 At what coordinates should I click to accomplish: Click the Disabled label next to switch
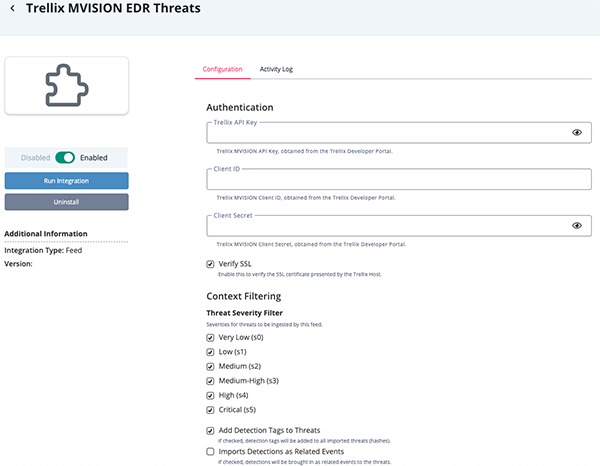click(x=35, y=158)
